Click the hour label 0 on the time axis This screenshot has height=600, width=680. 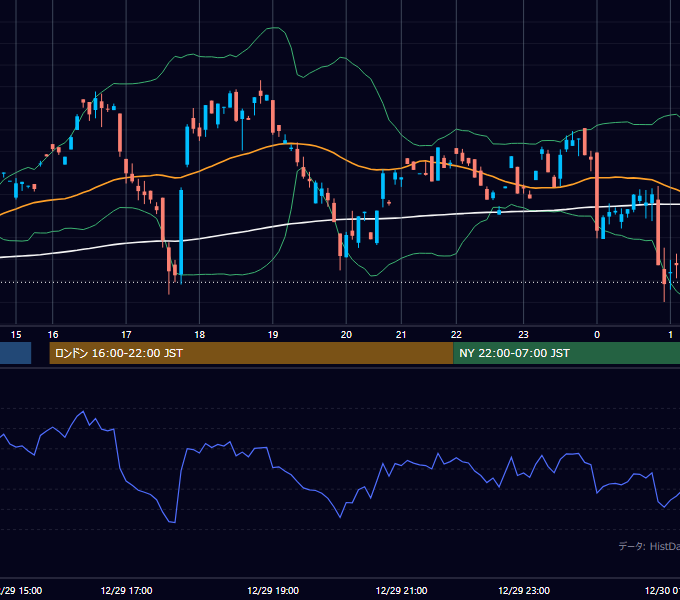click(597, 335)
